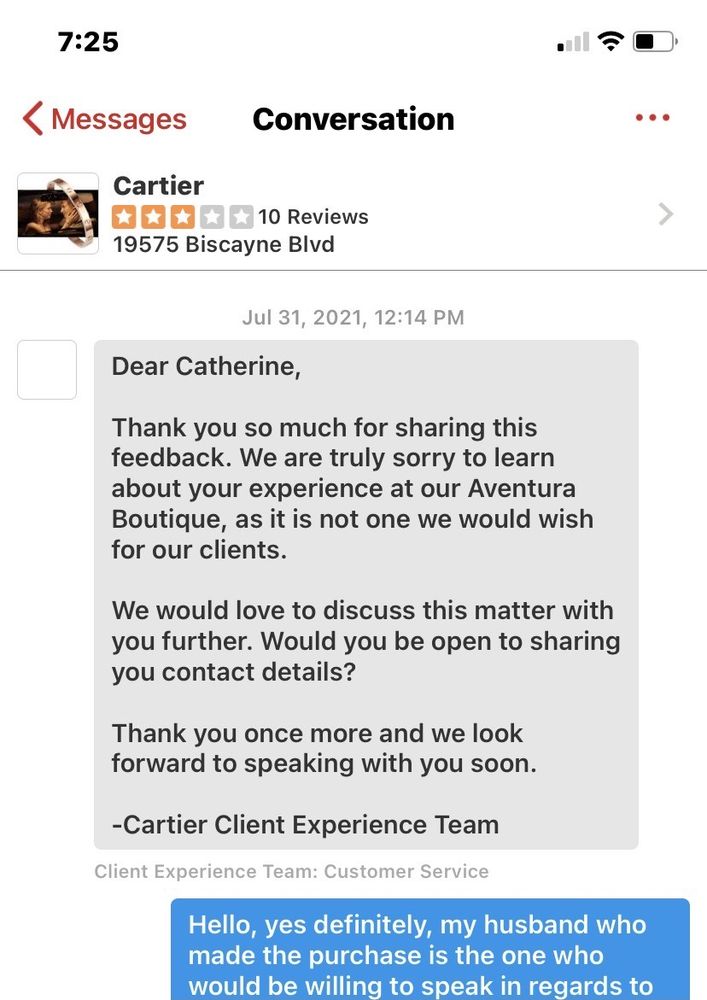Expand Cartier details with right chevron
The height and width of the screenshot is (1000, 707).
(666, 214)
